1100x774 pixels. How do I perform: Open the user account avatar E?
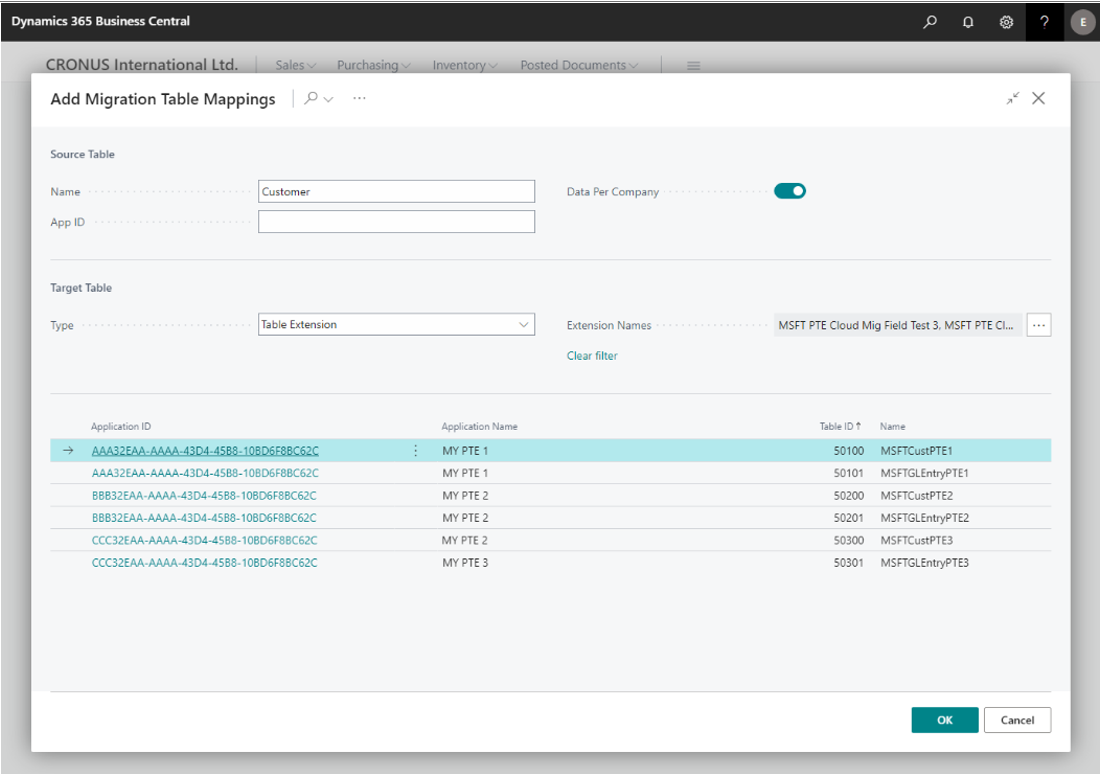pyautogui.click(x=1083, y=22)
